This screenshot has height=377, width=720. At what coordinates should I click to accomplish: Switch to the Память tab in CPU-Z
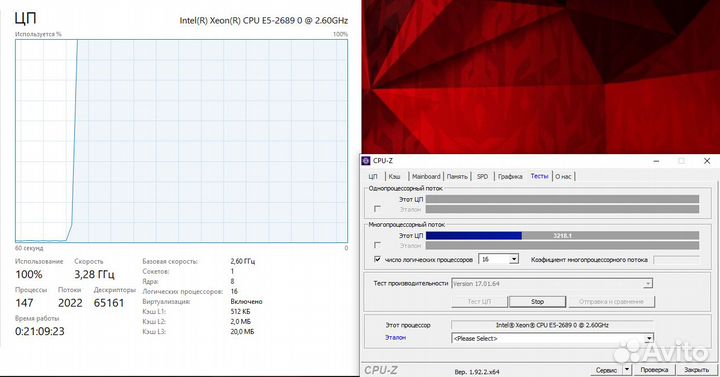pyautogui.click(x=457, y=176)
